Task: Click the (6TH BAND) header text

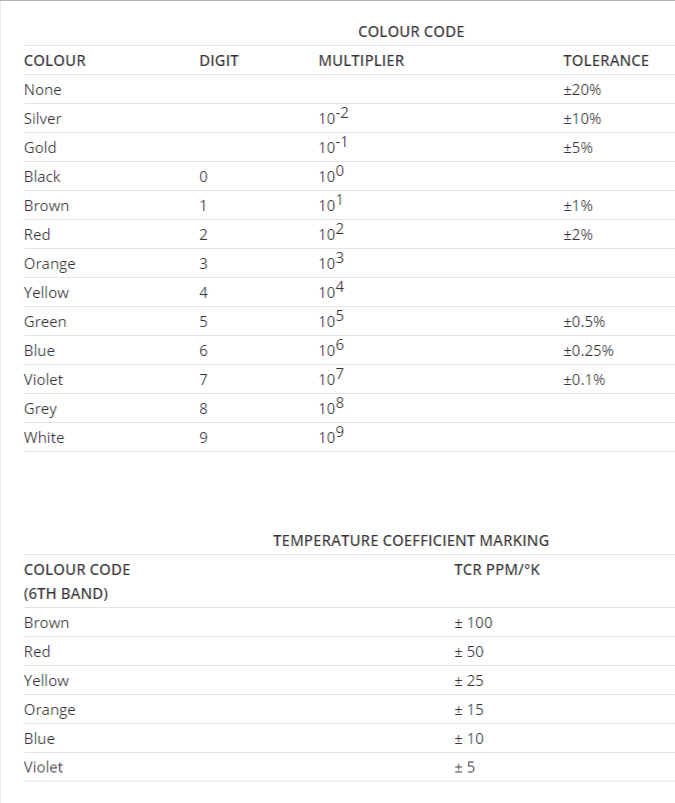Action: 66,593
